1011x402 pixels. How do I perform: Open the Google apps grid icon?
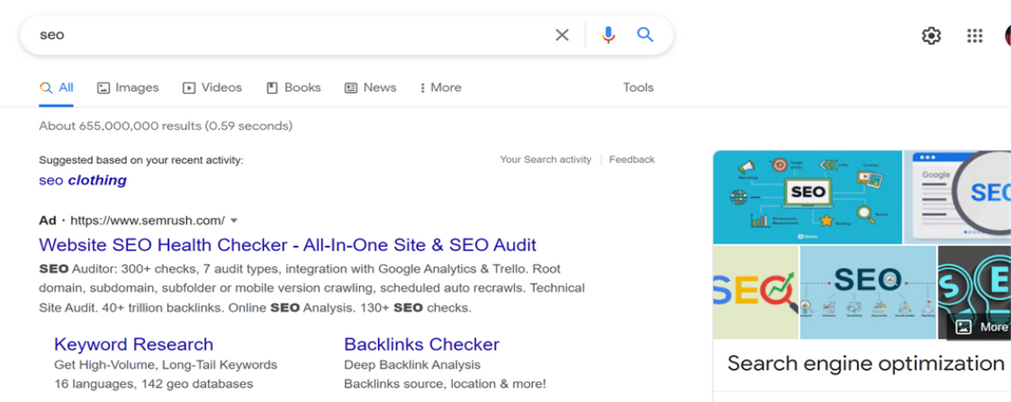975,36
